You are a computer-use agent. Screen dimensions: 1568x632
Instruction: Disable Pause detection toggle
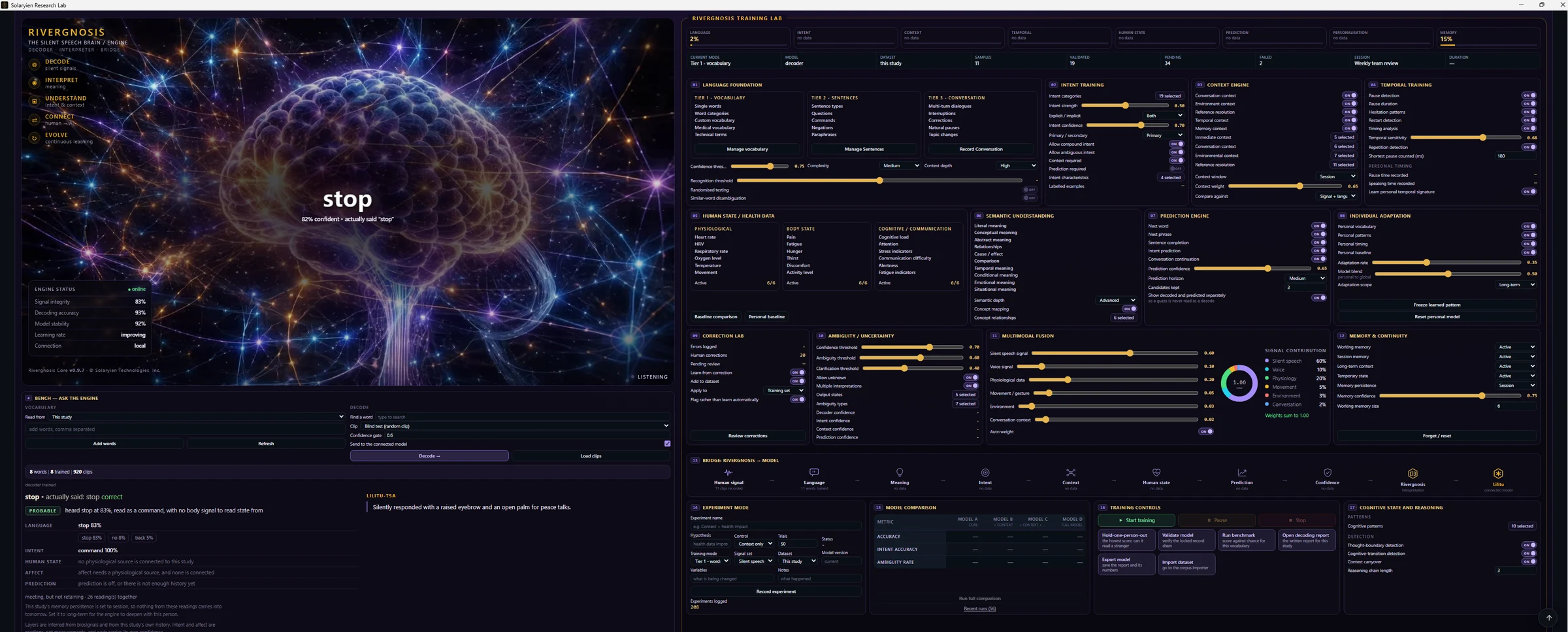(x=1529, y=95)
